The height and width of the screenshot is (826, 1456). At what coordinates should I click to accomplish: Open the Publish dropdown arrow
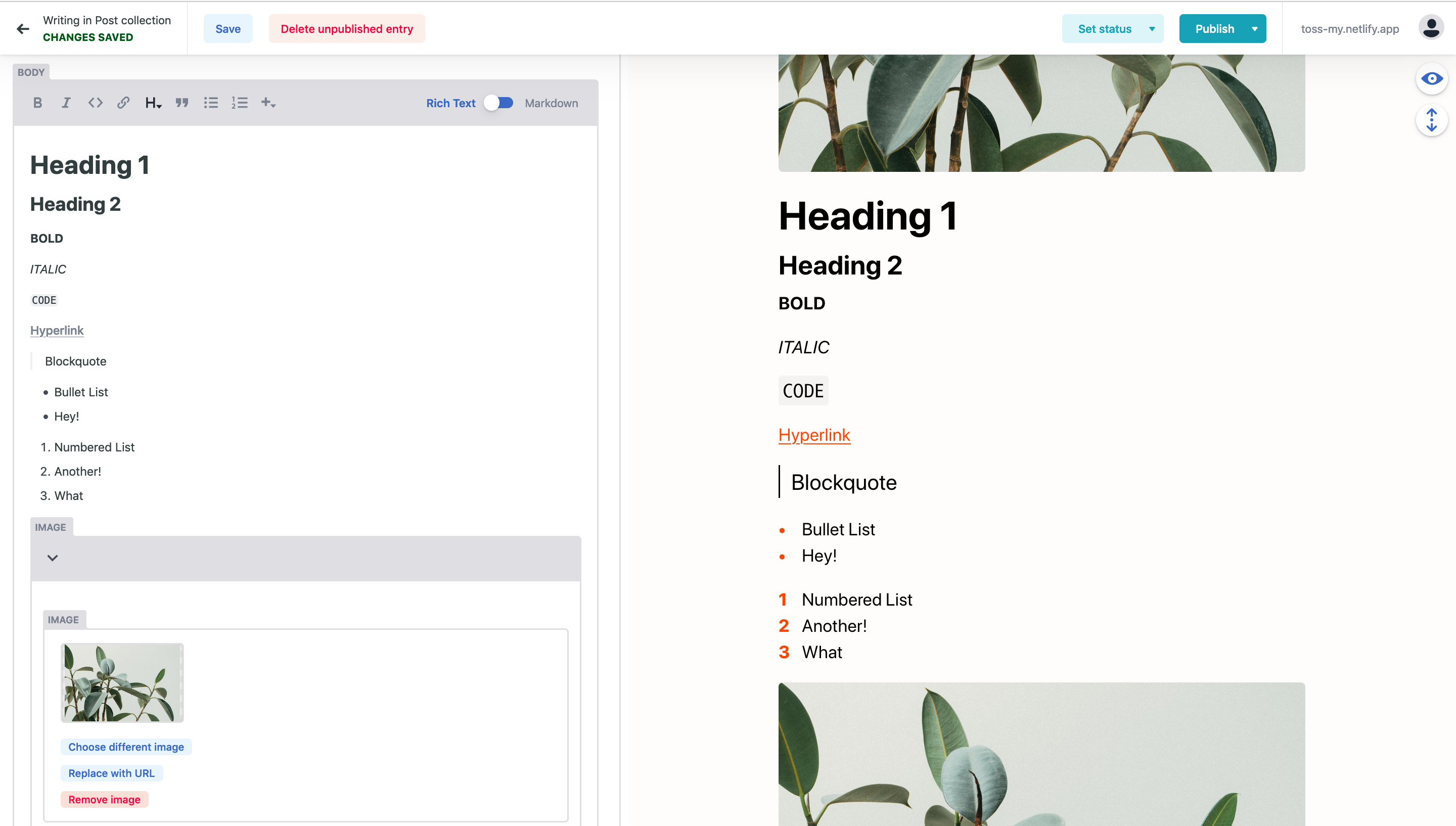(x=1255, y=28)
